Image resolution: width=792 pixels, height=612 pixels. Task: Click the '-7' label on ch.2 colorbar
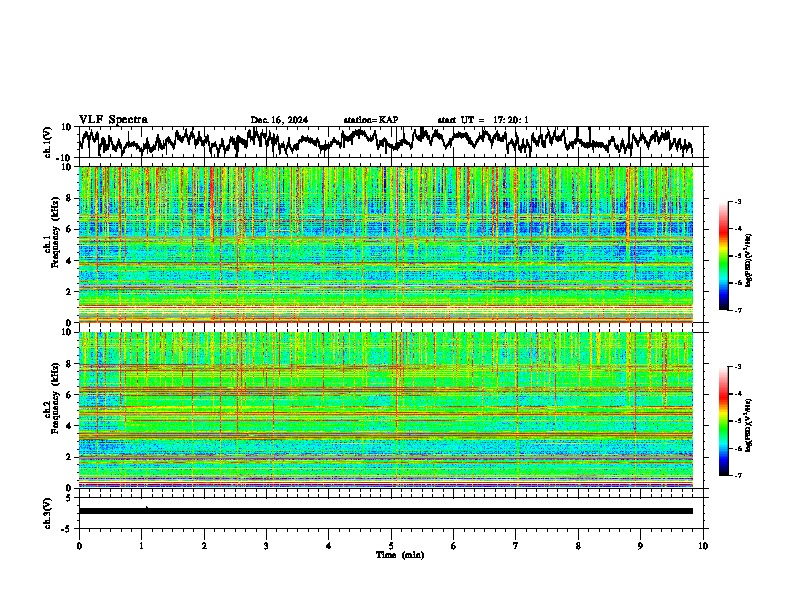tap(738, 475)
